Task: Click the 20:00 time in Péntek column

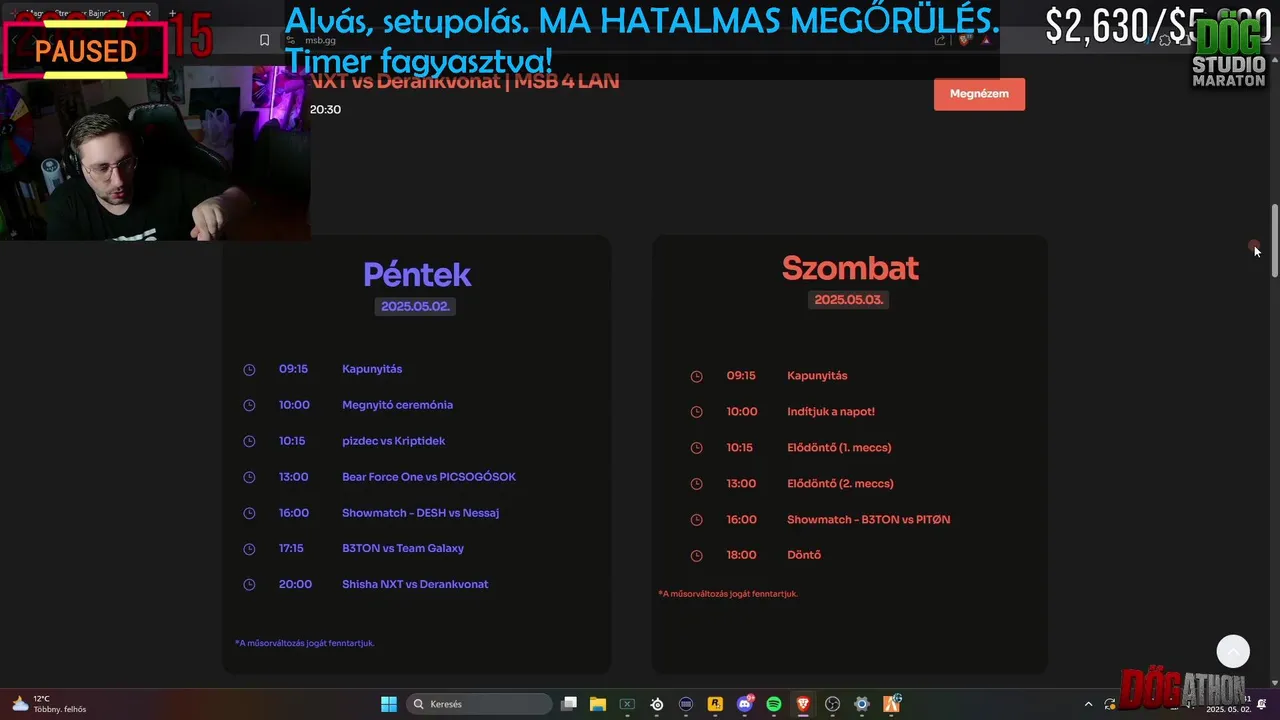Action: pyautogui.click(x=295, y=584)
